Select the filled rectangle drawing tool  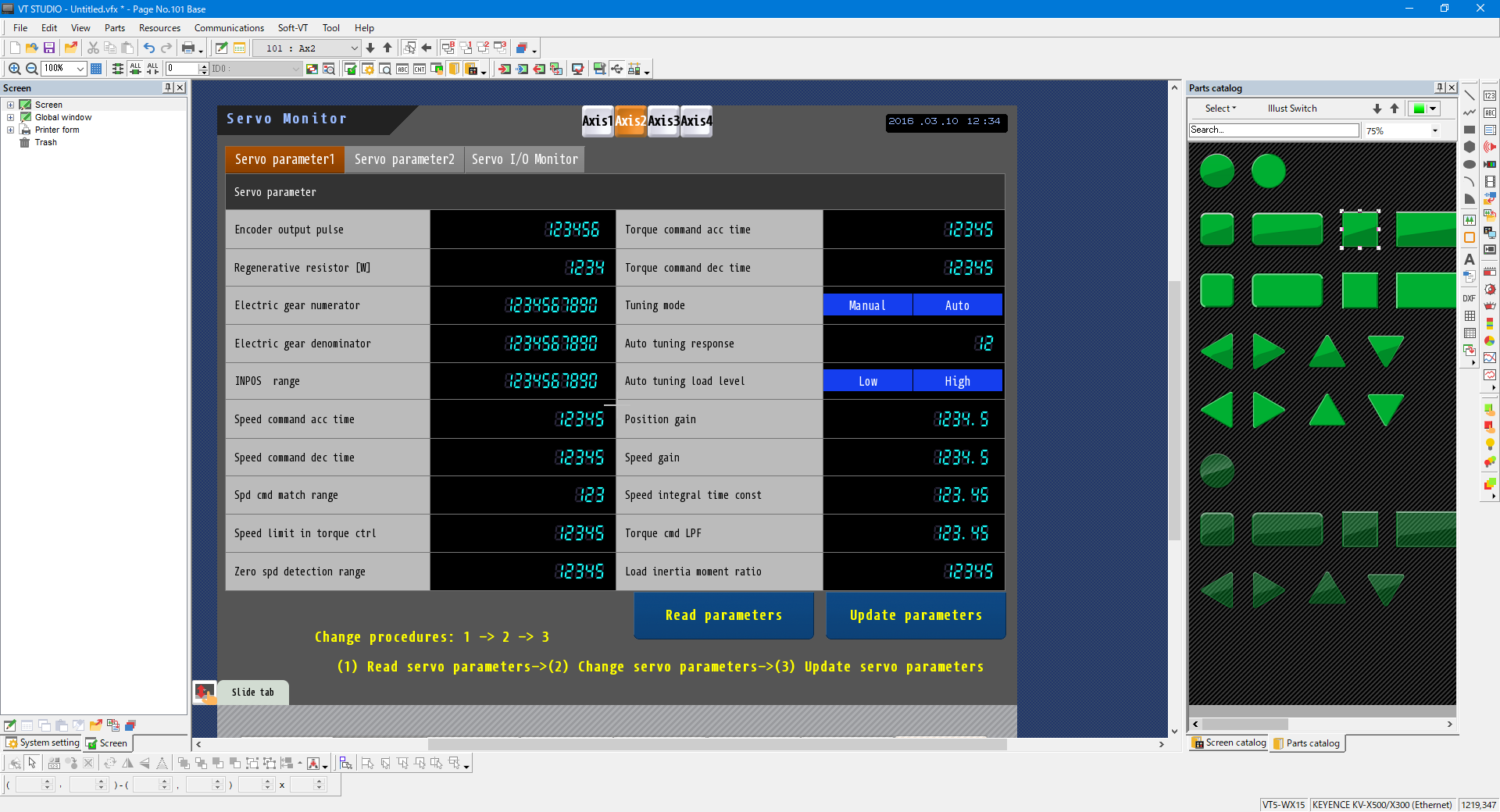point(1470,130)
